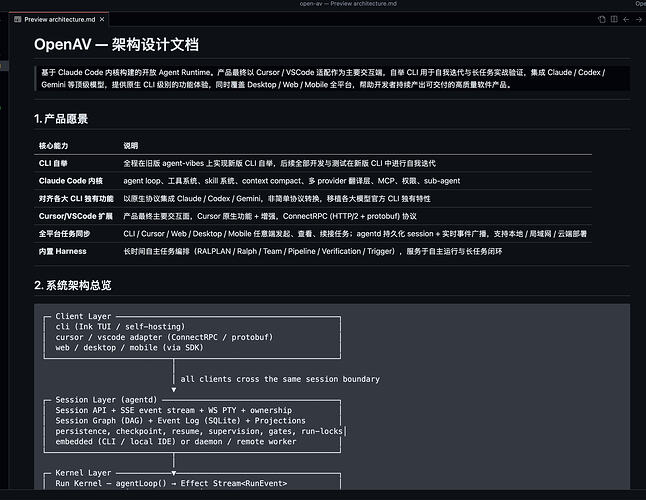Click the line 'Run Kernel — agentLoop()'

pos(171,484)
